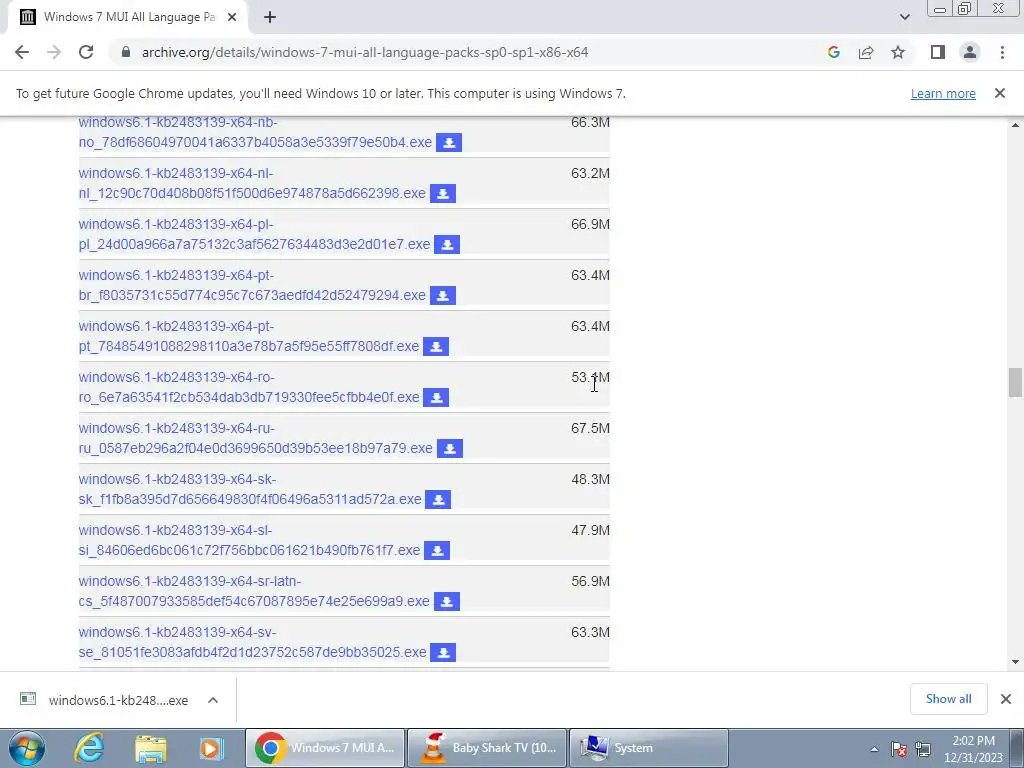The width and height of the screenshot is (1024, 768).
Task: Show hidden system tray icons
Action: [874, 749]
